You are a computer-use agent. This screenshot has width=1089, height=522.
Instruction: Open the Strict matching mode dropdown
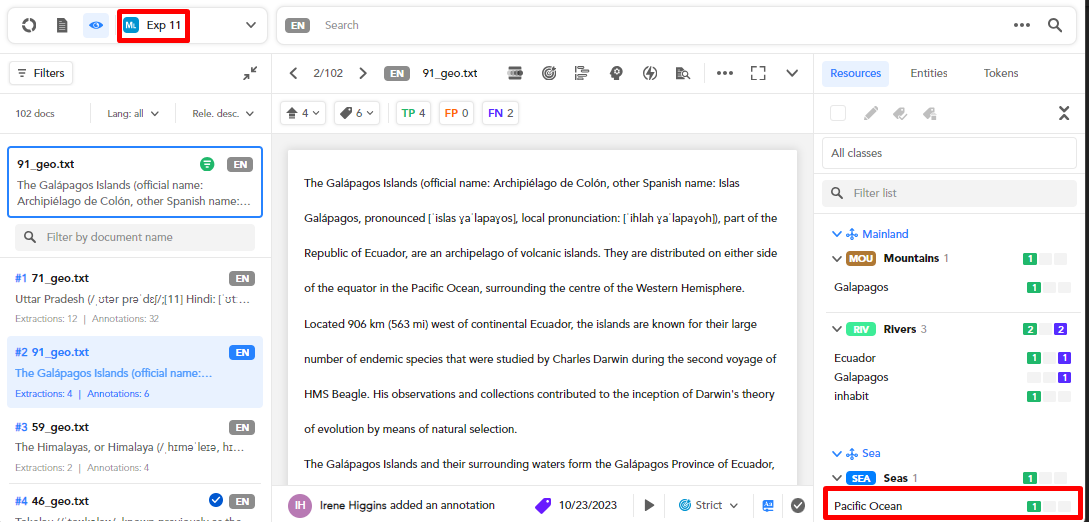(x=708, y=505)
